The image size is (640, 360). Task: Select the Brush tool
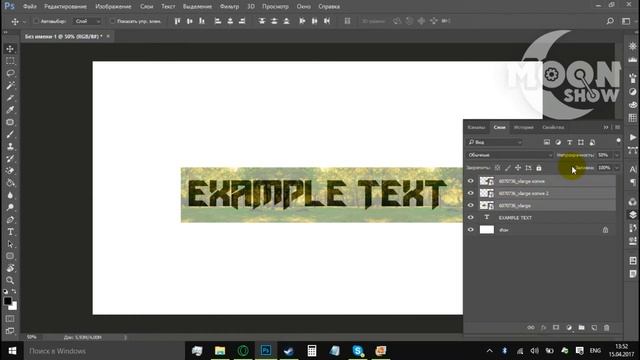[x=10, y=134]
